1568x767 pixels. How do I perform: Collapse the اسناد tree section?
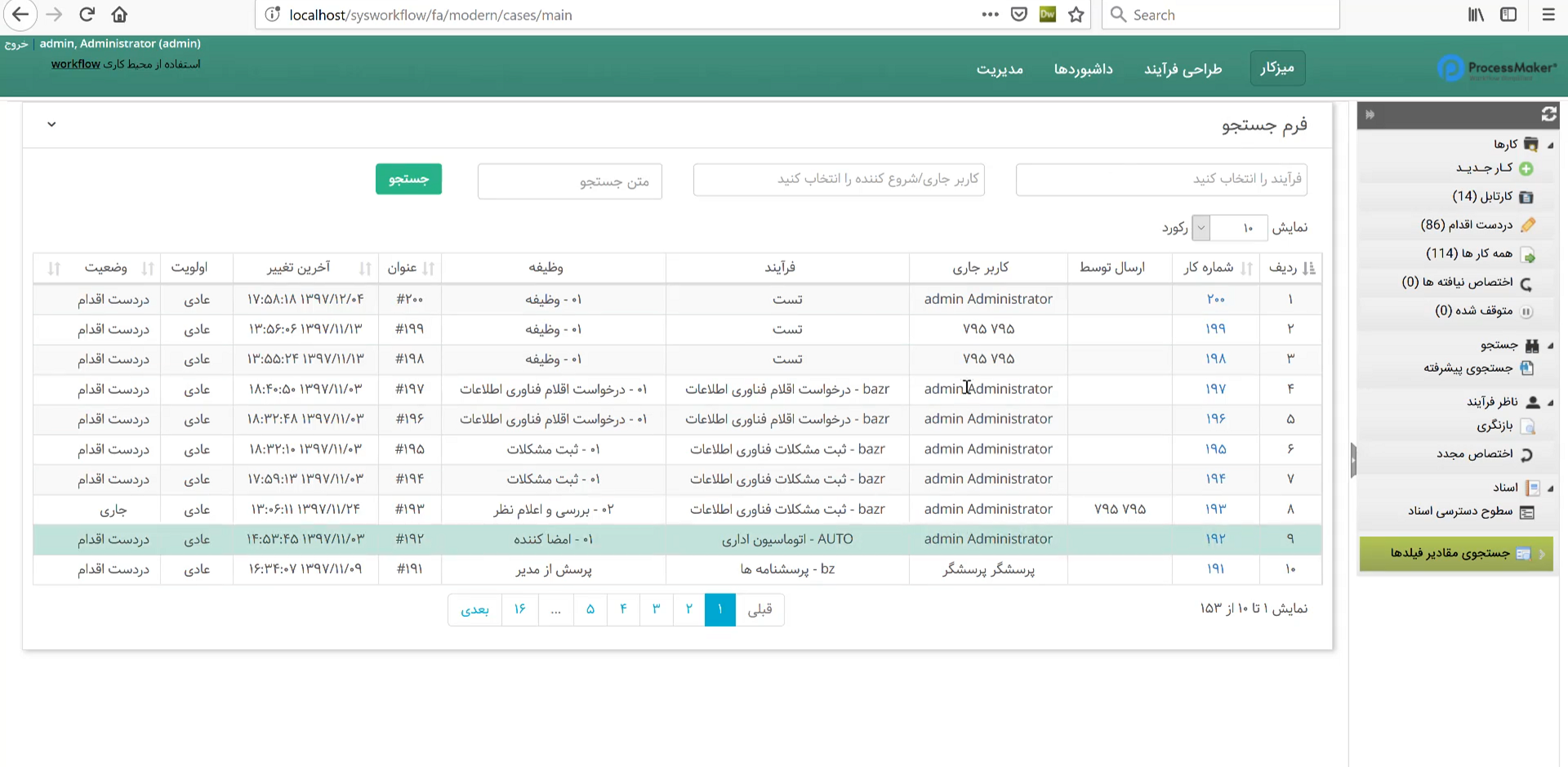1550,488
